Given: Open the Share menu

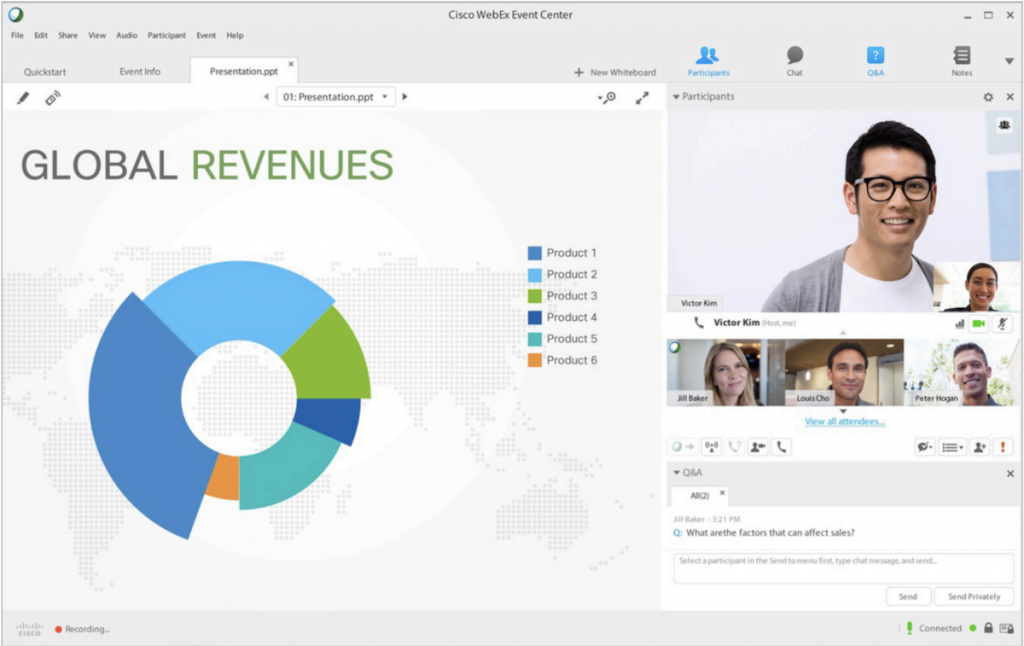Looking at the screenshot, I should tap(68, 35).
